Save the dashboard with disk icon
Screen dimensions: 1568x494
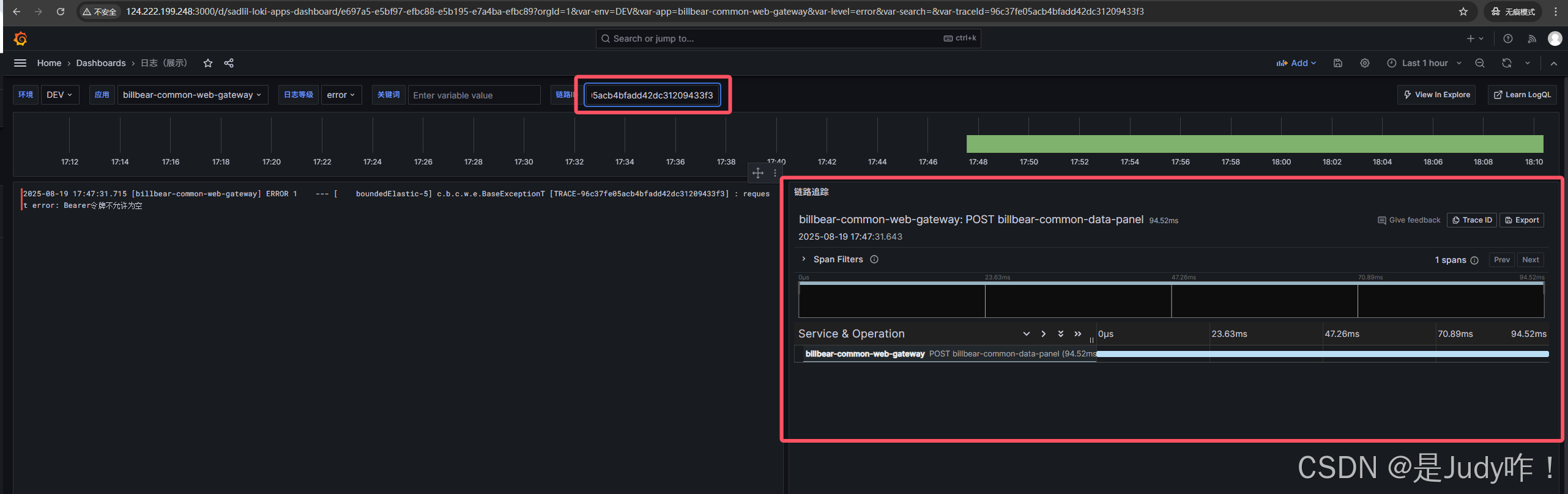(1338, 63)
